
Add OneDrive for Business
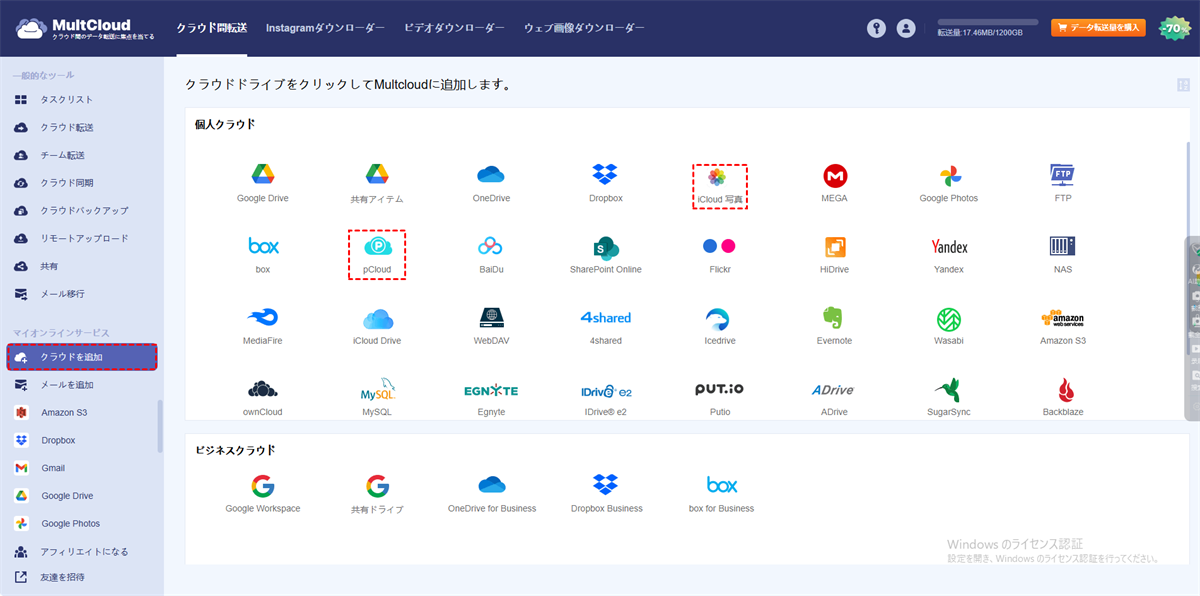coord(491,485)
